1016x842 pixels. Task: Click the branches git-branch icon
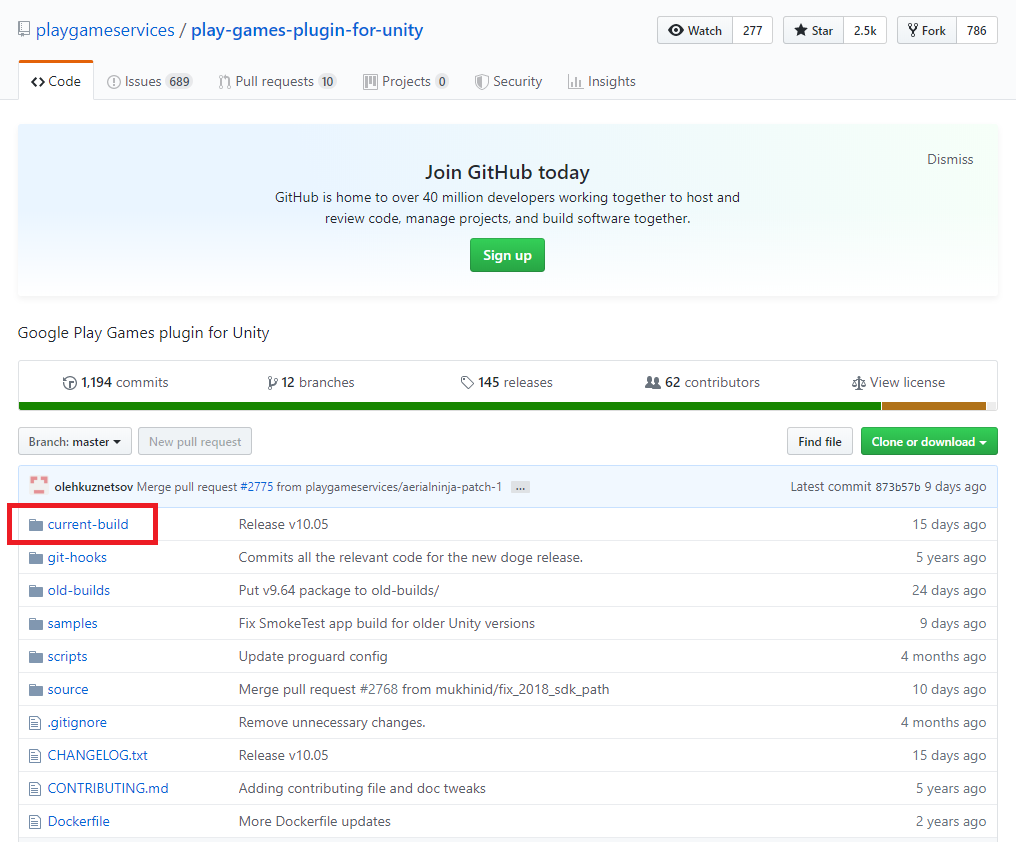tap(273, 382)
